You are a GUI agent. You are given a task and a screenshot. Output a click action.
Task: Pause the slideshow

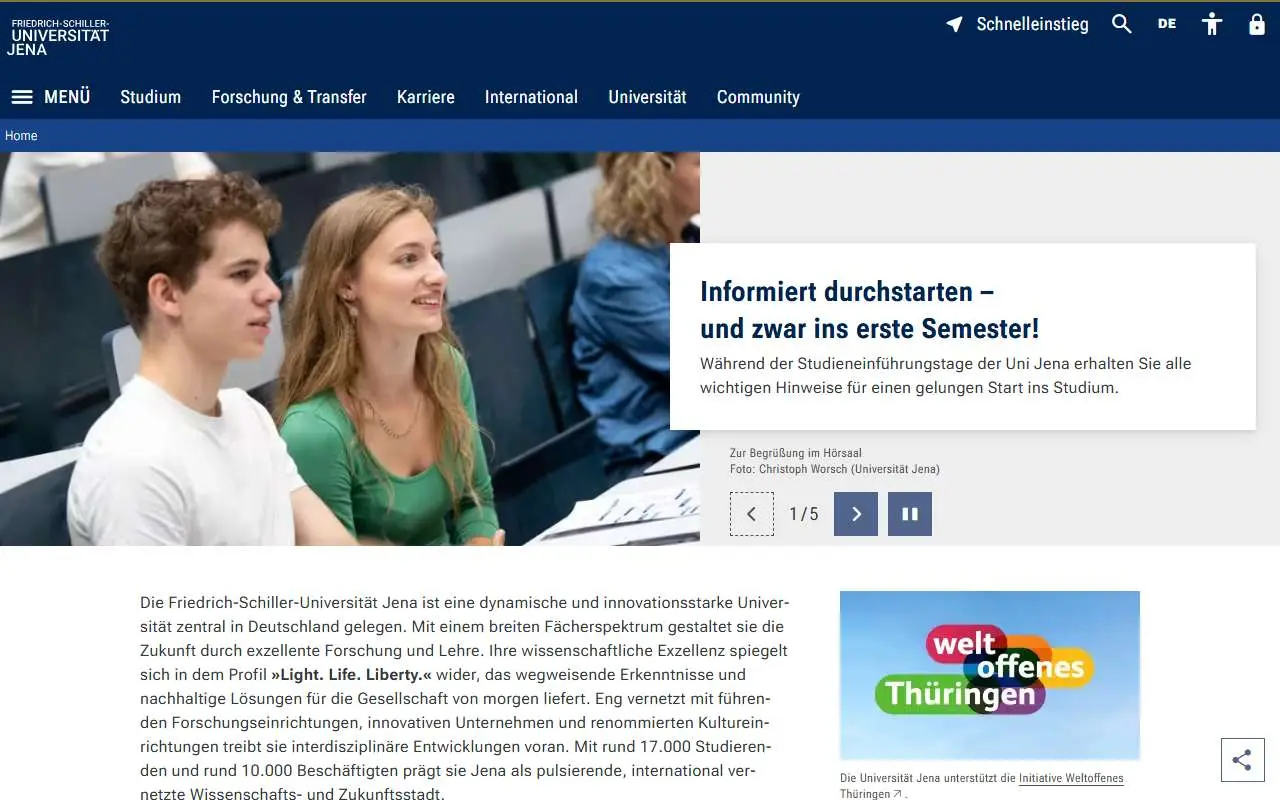point(910,514)
